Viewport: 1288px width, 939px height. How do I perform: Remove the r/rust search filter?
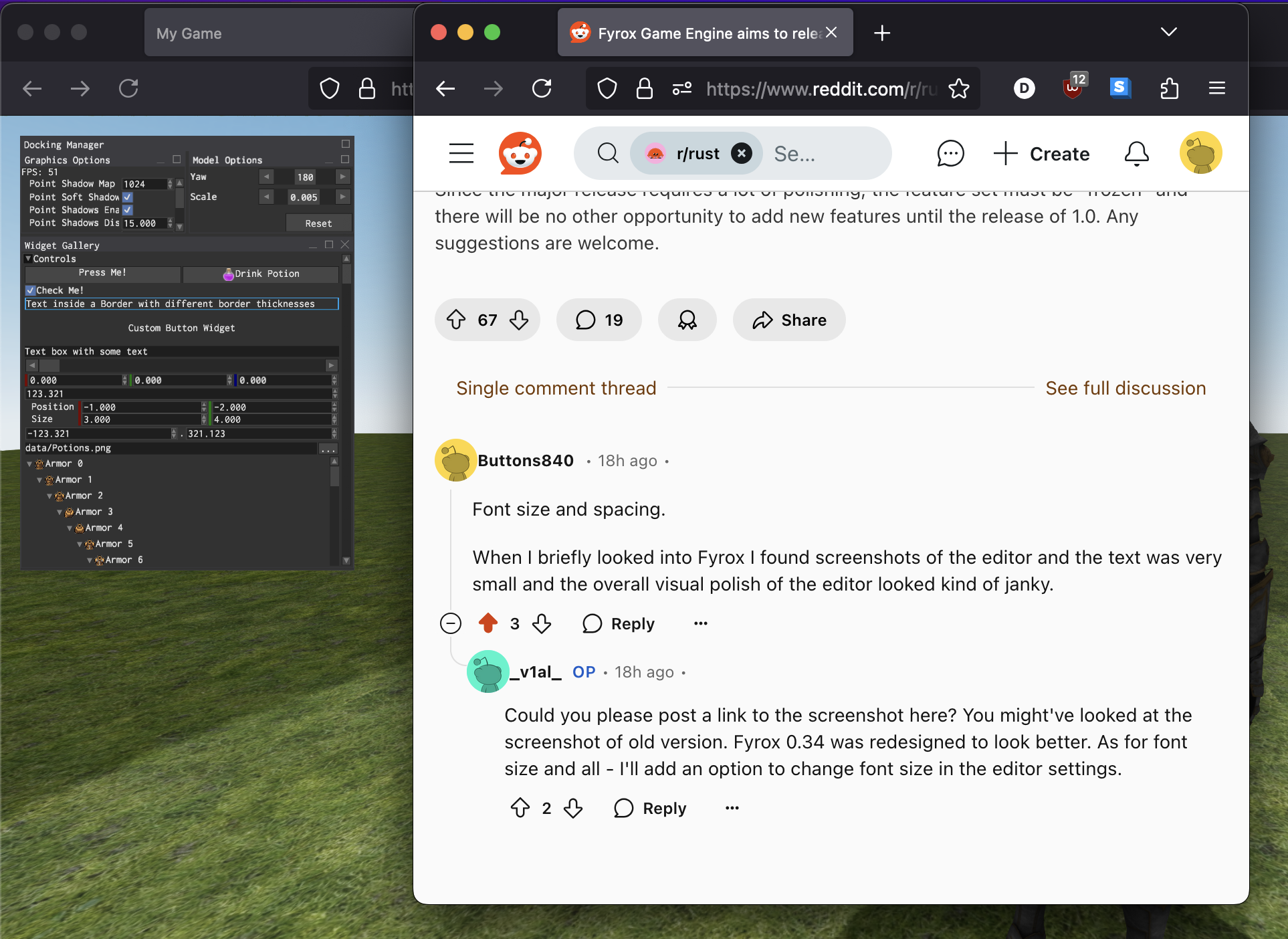click(741, 154)
